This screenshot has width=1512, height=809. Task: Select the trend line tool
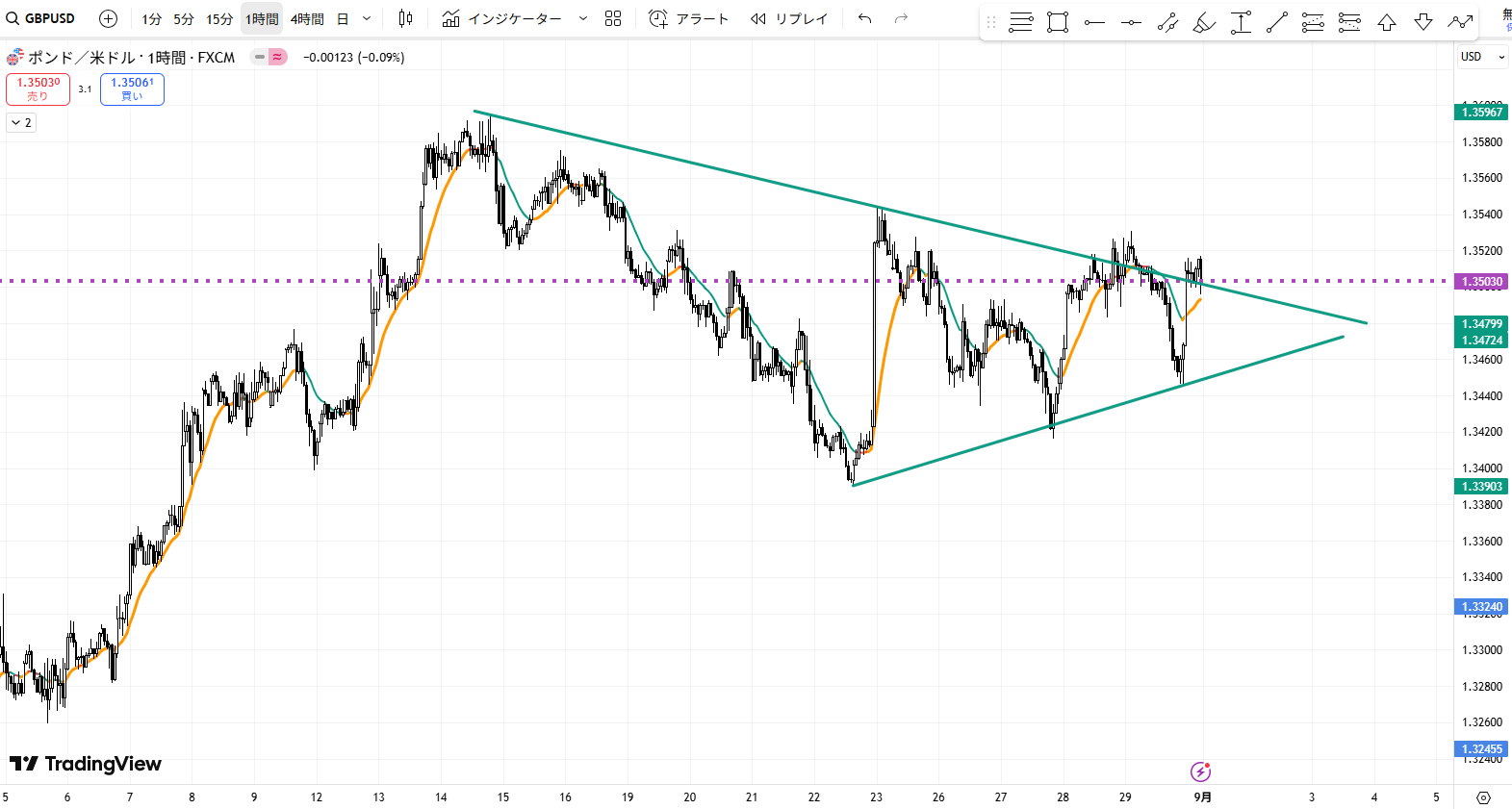(1277, 22)
